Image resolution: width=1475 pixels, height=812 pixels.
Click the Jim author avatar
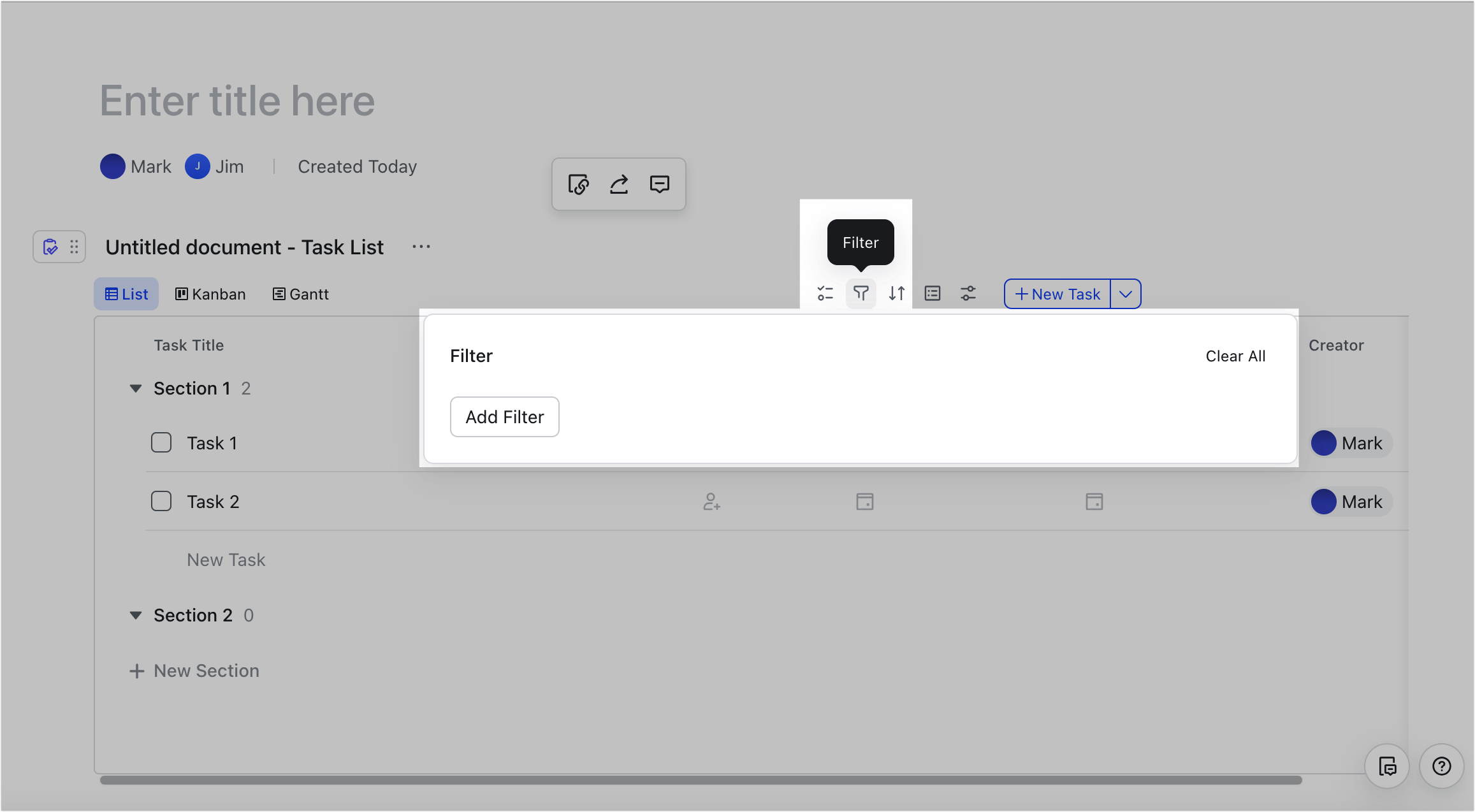coord(198,166)
